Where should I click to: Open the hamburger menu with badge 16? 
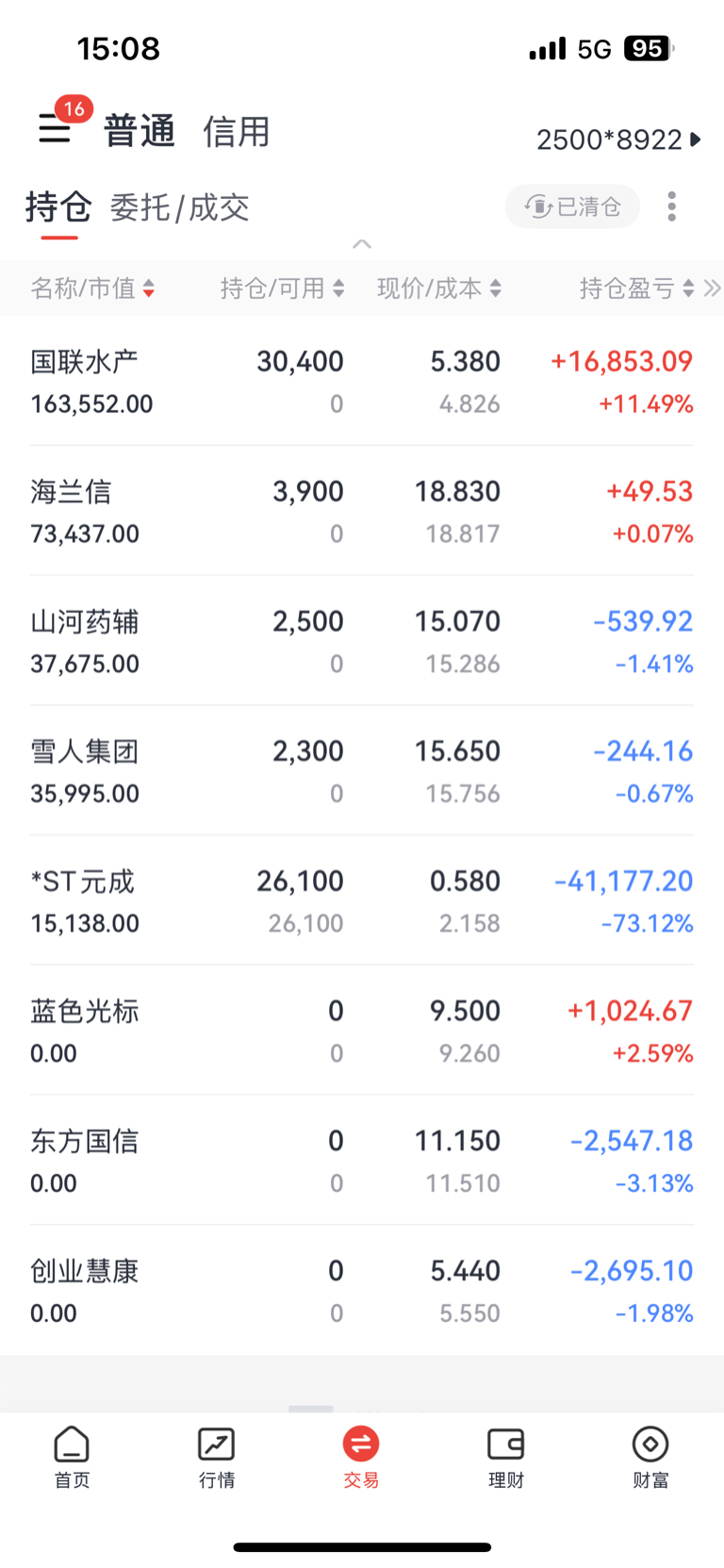point(55,128)
